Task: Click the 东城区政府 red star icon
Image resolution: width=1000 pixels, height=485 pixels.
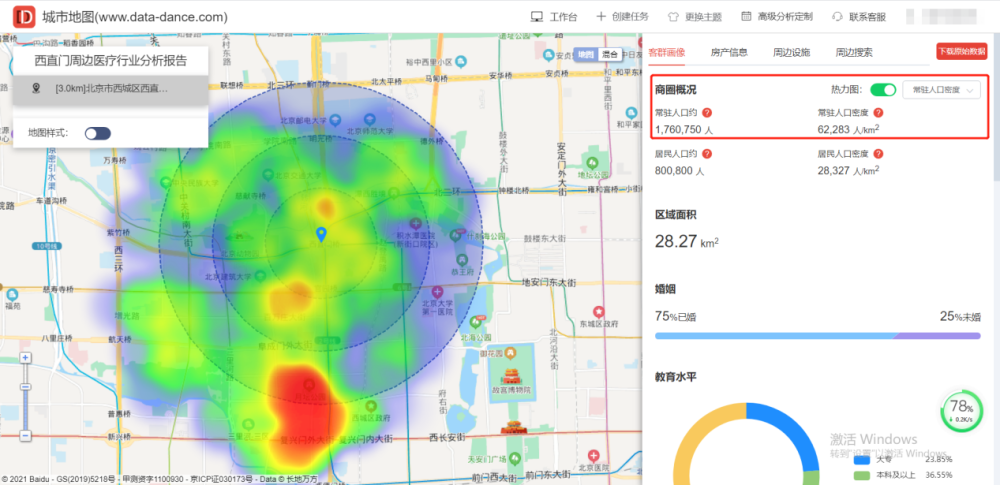Action: pyautogui.click(x=599, y=312)
